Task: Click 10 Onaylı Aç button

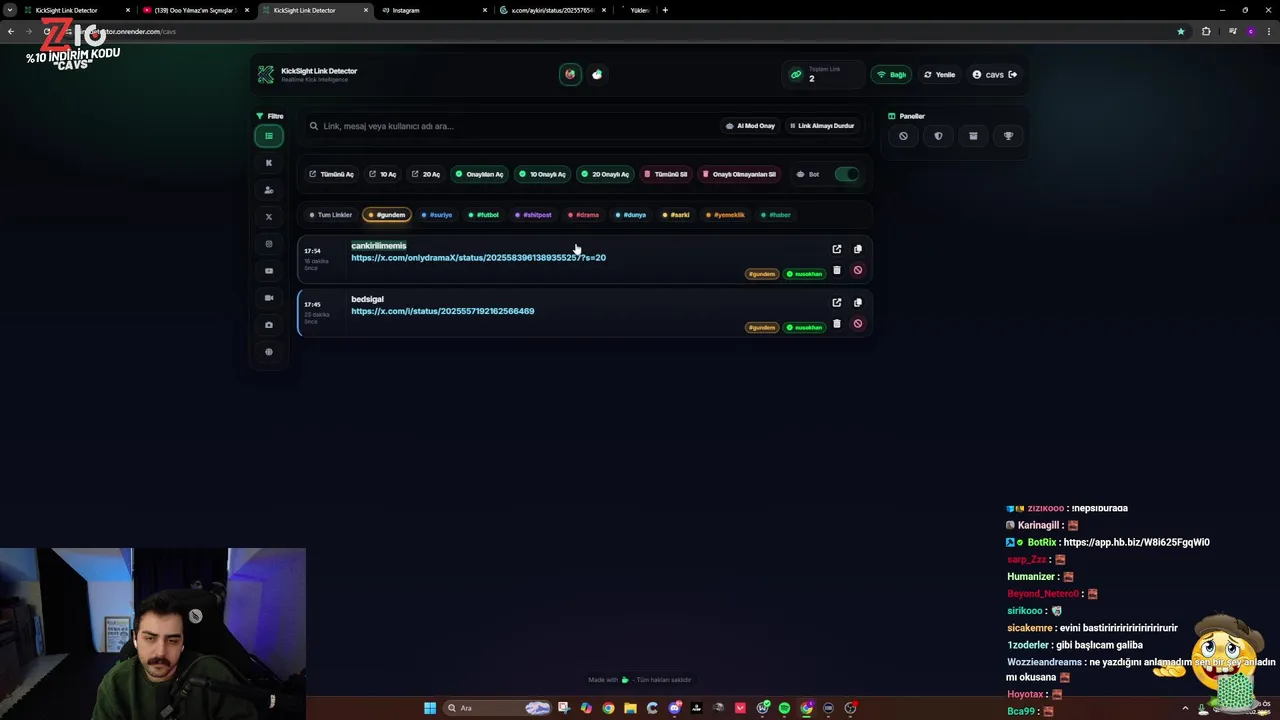Action: pos(542,174)
